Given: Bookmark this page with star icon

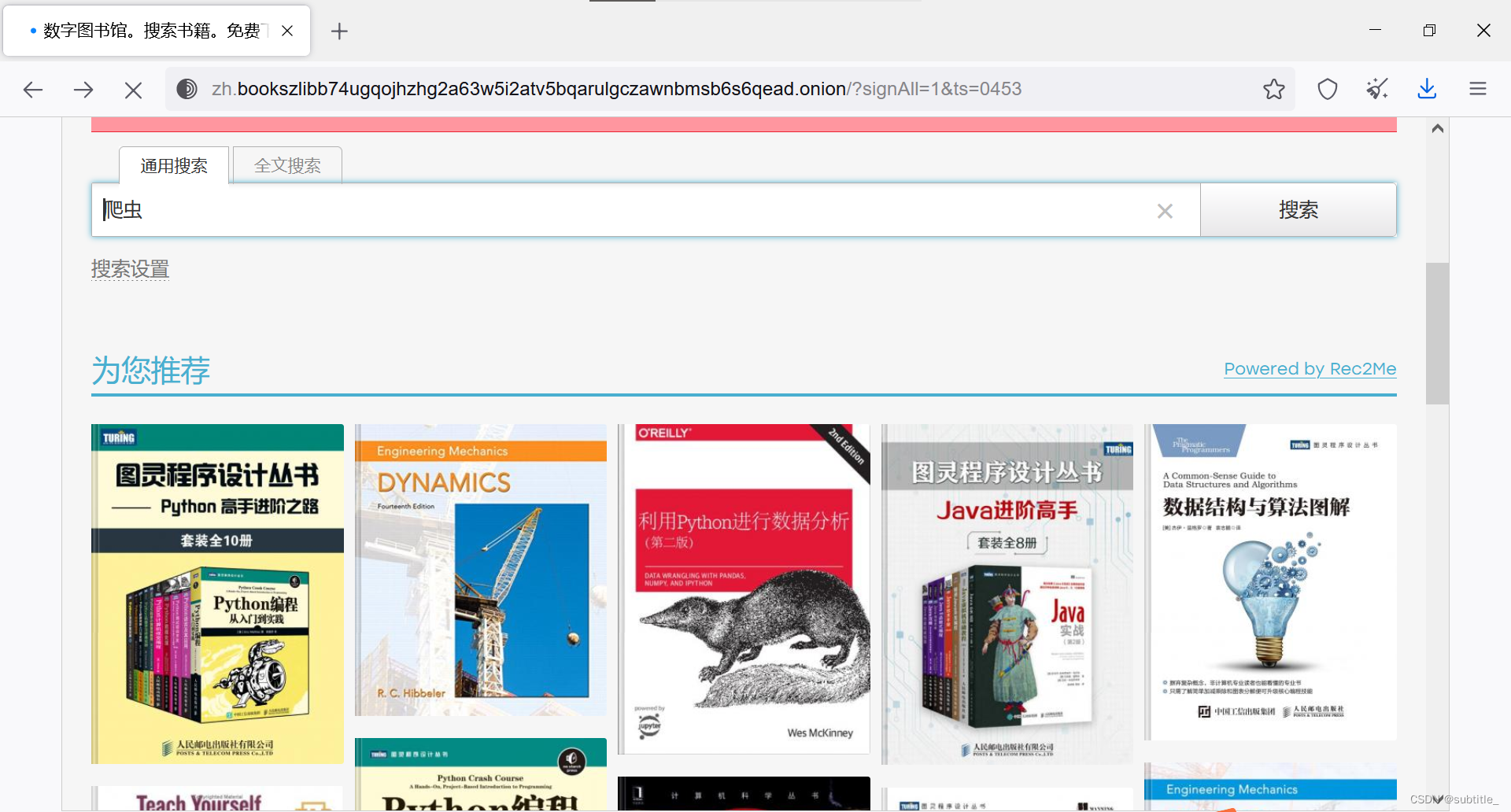Looking at the screenshot, I should tap(1274, 89).
